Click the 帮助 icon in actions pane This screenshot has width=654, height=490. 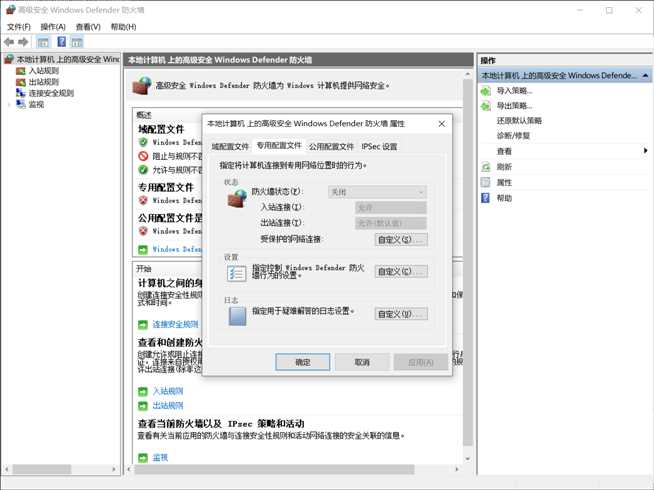[x=485, y=198]
